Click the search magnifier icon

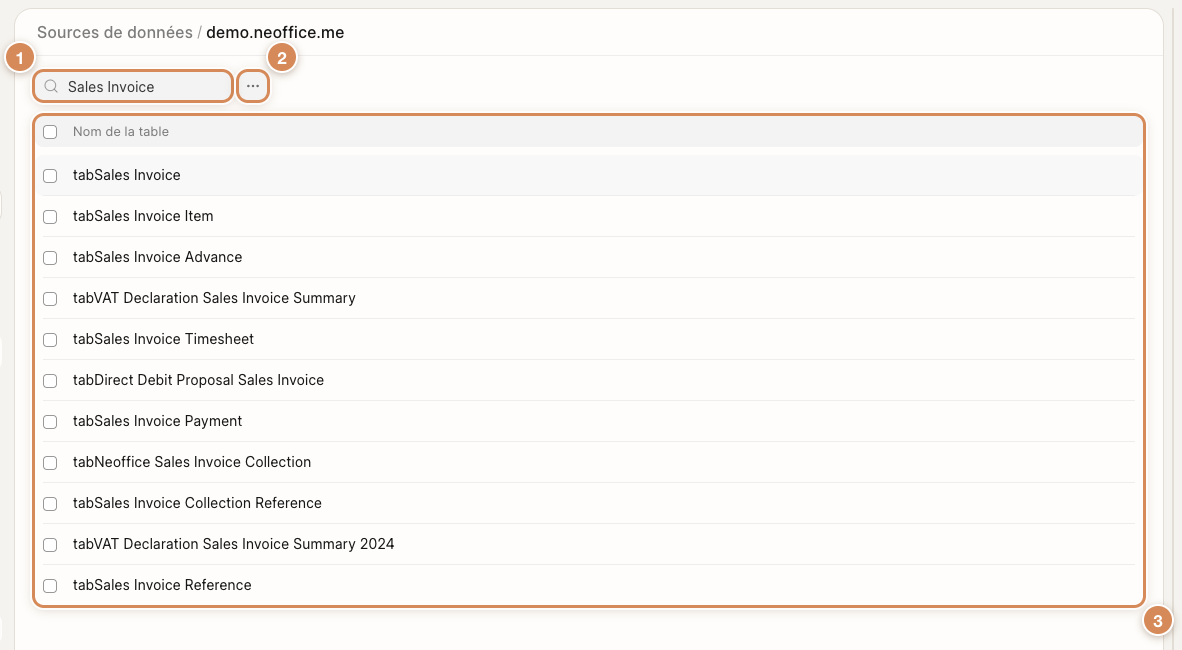pyautogui.click(x=51, y=87)
